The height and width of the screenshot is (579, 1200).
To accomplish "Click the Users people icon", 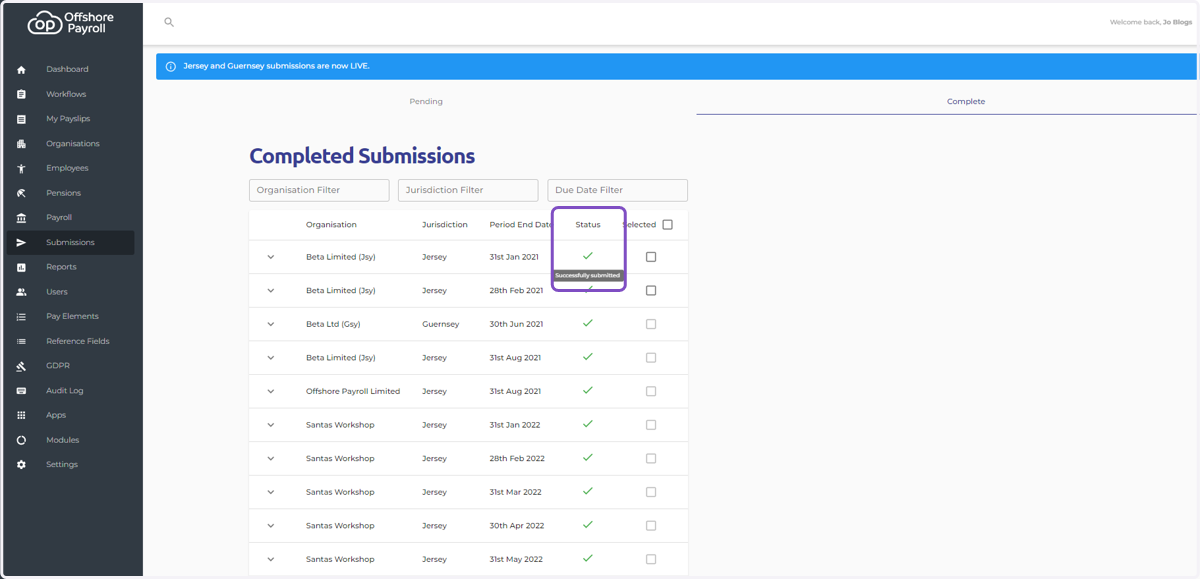I will [21, 292].
